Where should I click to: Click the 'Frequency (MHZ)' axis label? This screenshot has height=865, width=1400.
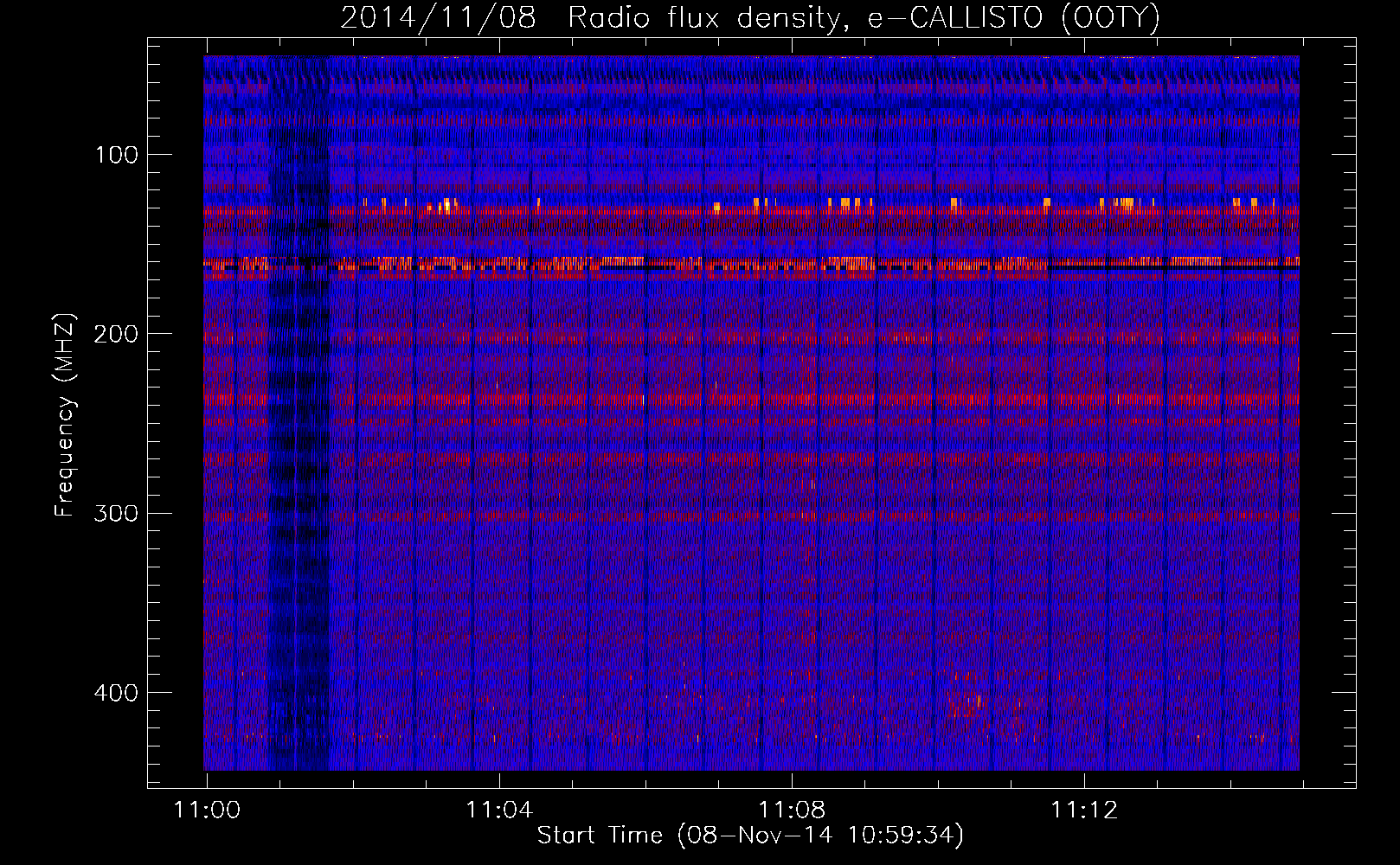point(65,415)
